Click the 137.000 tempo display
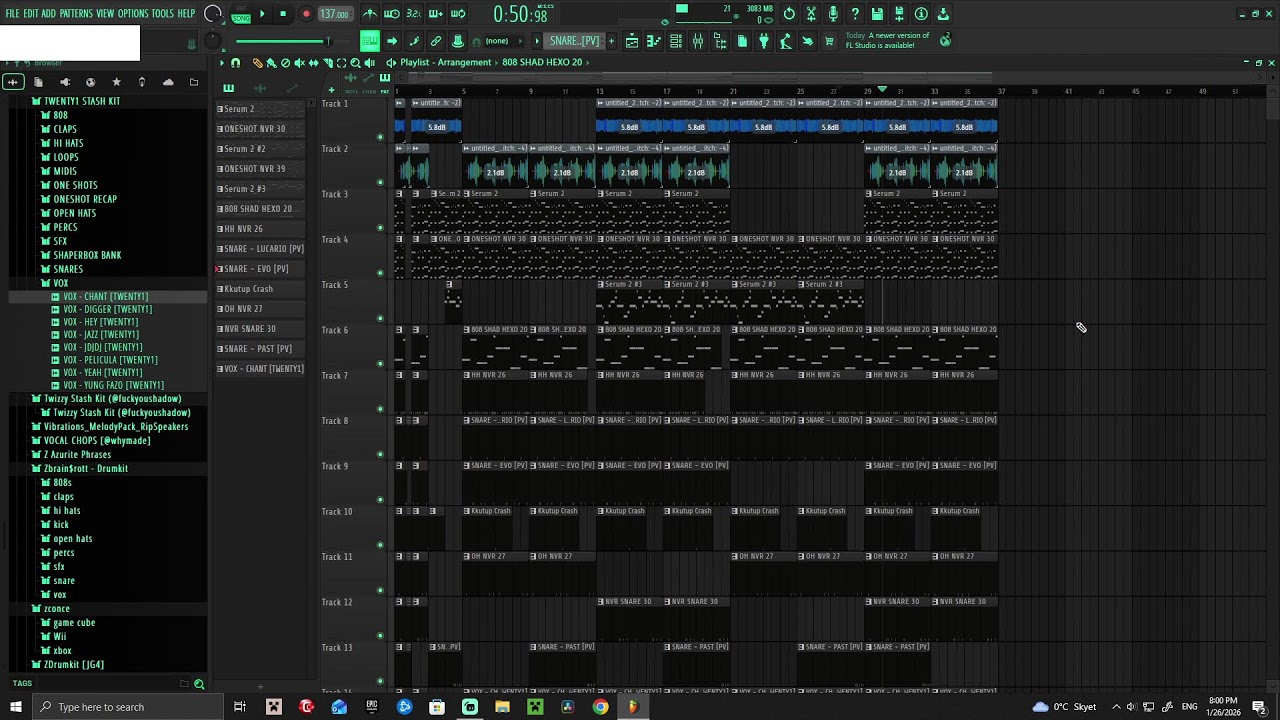 pos(334,14)
